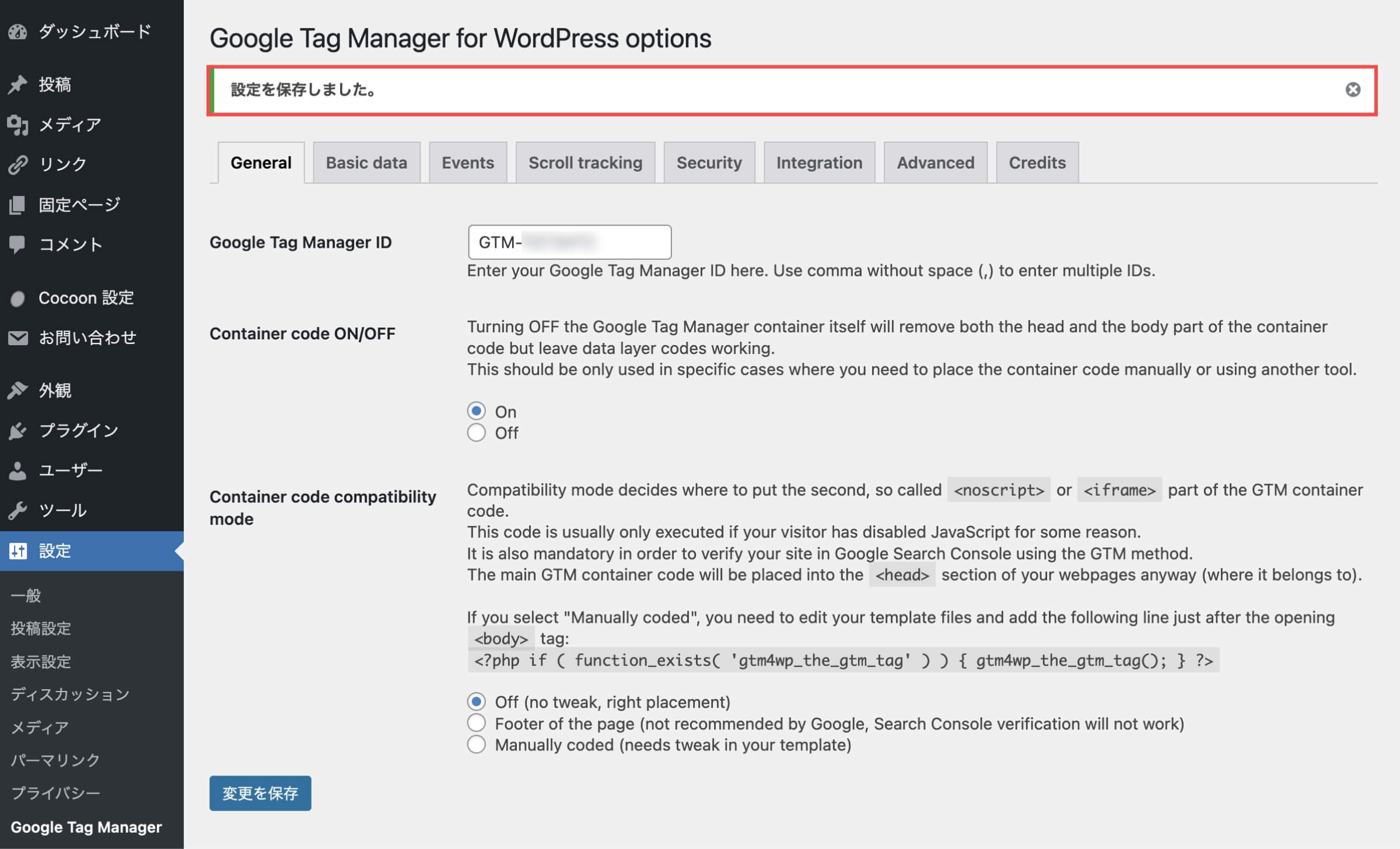Open 投稿設定 settings submenu

(x=41, y=629)
